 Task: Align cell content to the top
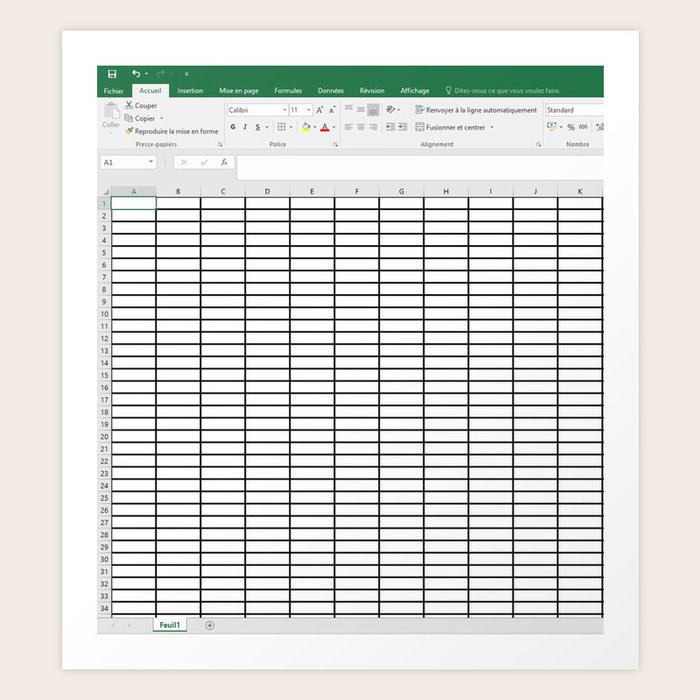[349, 109]
